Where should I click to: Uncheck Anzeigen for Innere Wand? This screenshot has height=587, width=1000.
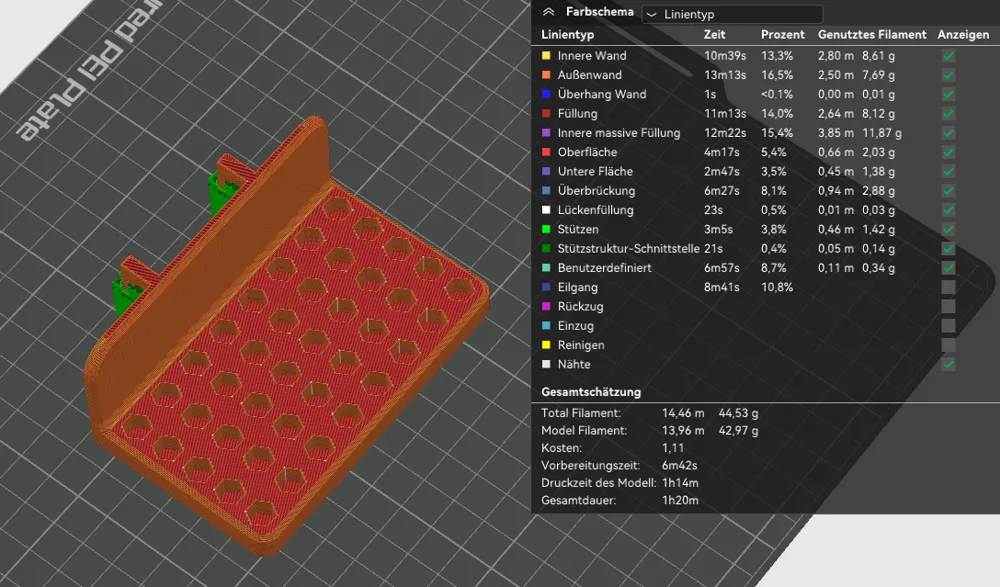coord(947,56)
